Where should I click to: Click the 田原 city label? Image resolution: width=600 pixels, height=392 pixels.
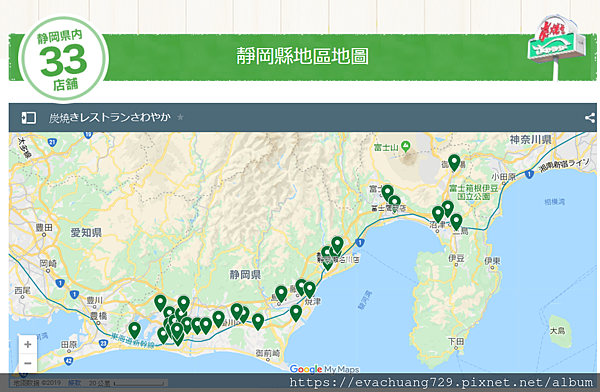pyautogui.click(x=69, y=345)
